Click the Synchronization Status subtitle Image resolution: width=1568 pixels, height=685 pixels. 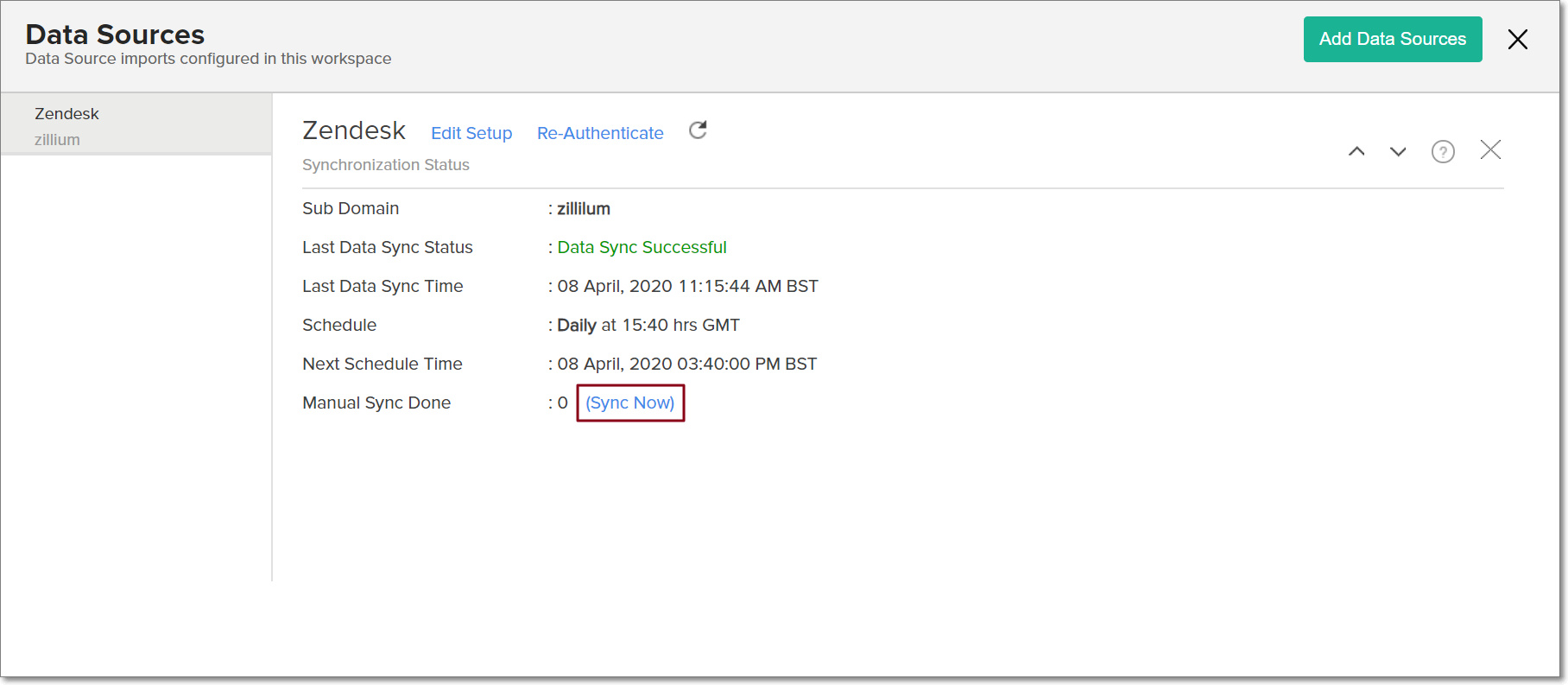coord(386,165)
